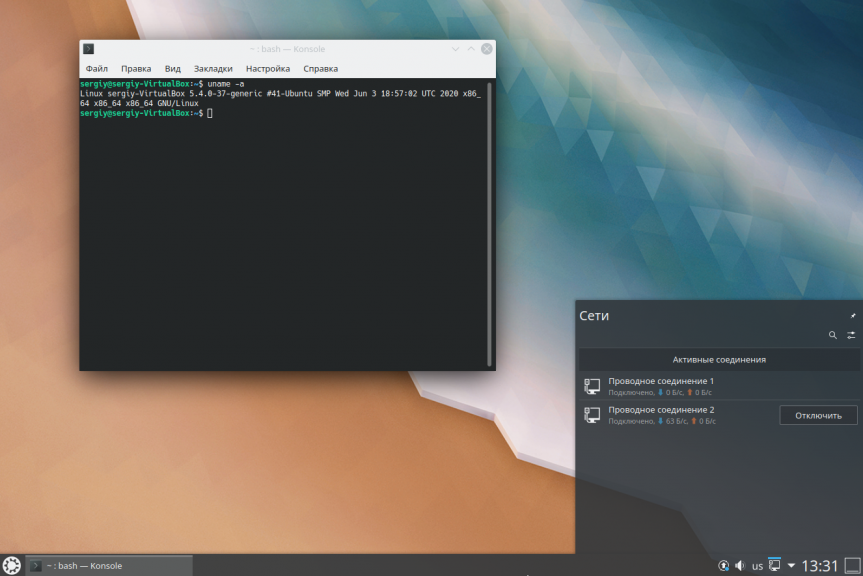Click the show desktop icon
Viewport: 863px width, 576px height.
[x=853, y=566]
